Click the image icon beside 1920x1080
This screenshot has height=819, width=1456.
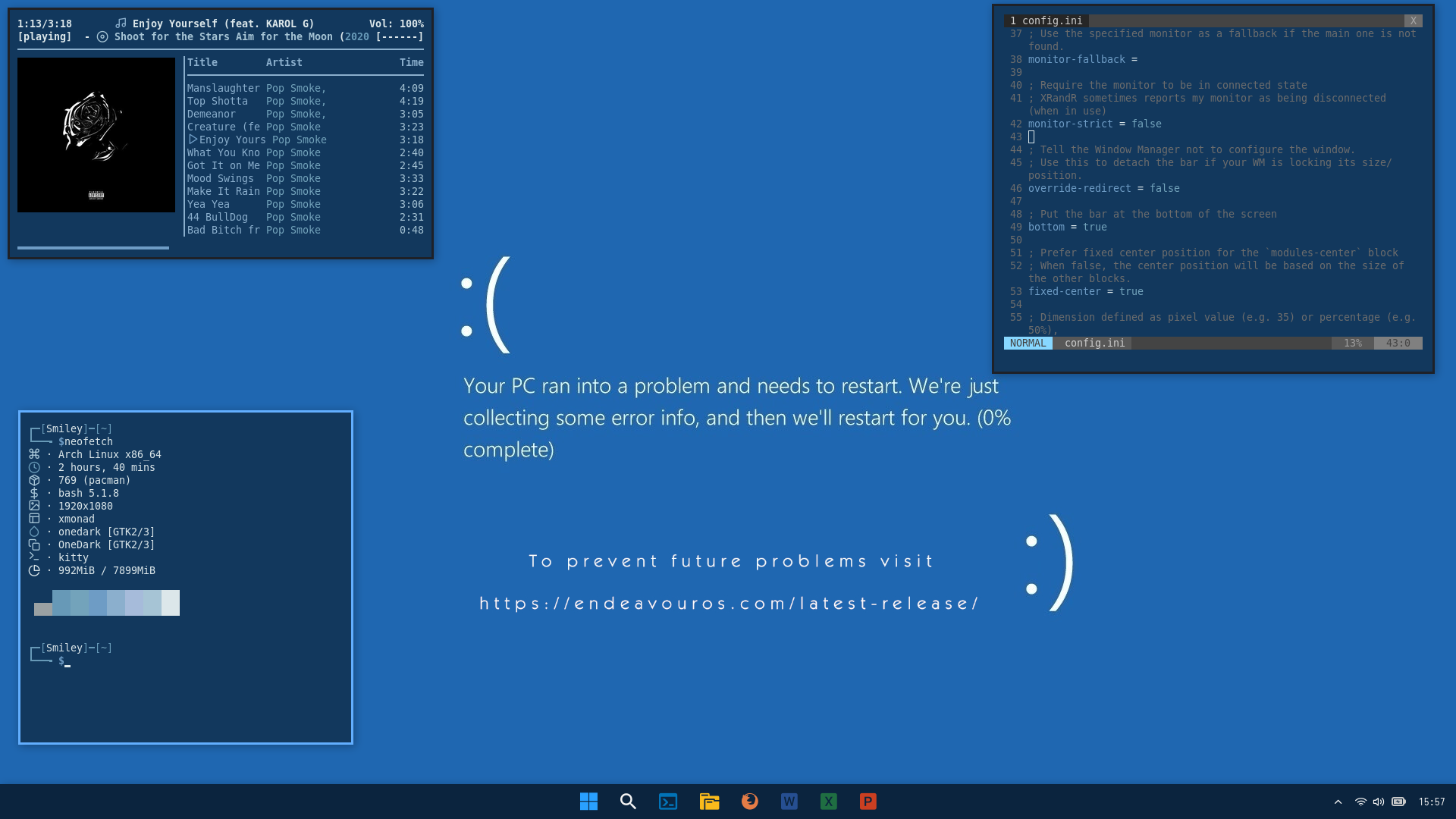(34, 506)
